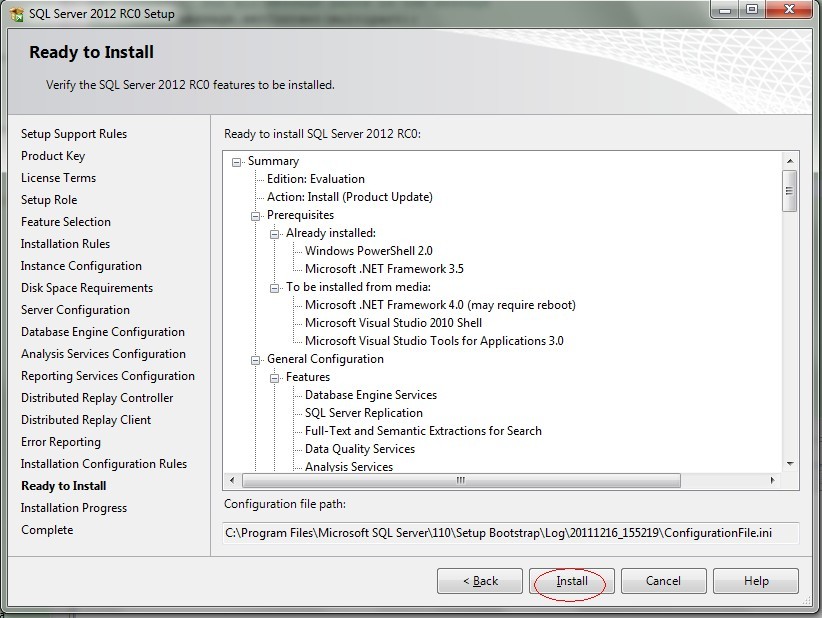Image resolution: width=822 pixels, height=618 pixels.
Task: Collapse the To be installed from media node
Action: click(x=275, y=288)
